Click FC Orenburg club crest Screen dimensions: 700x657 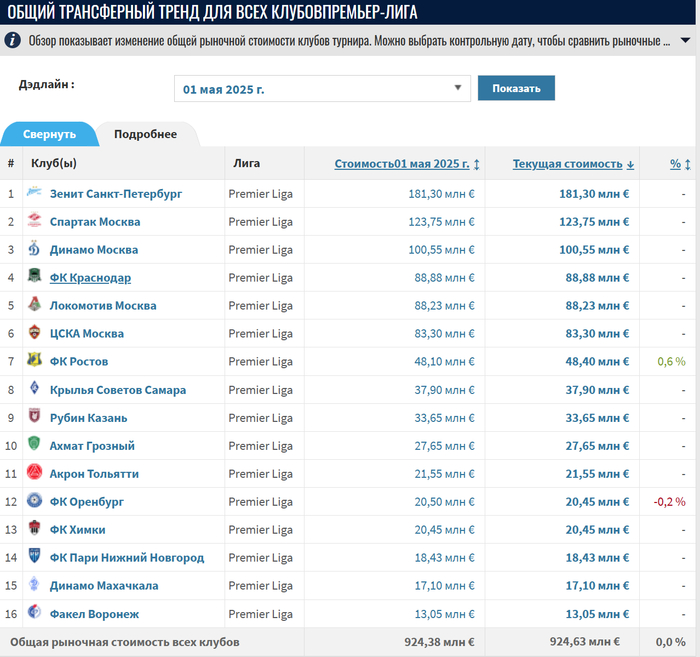click(34, 500)
